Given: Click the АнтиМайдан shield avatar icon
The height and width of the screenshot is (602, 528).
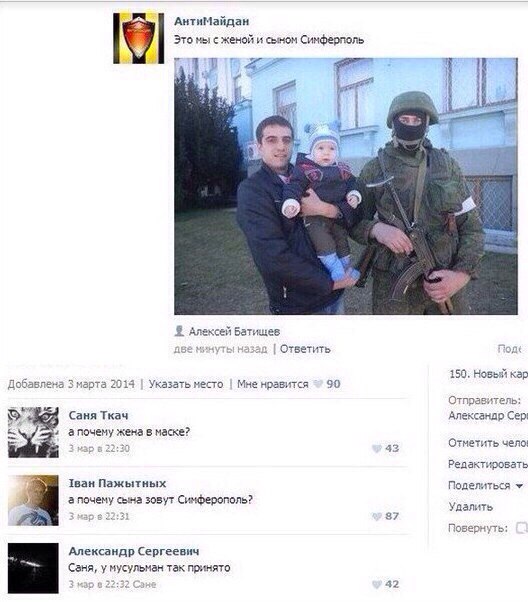Looking at the screenshot, I should [x=139, y=38].
